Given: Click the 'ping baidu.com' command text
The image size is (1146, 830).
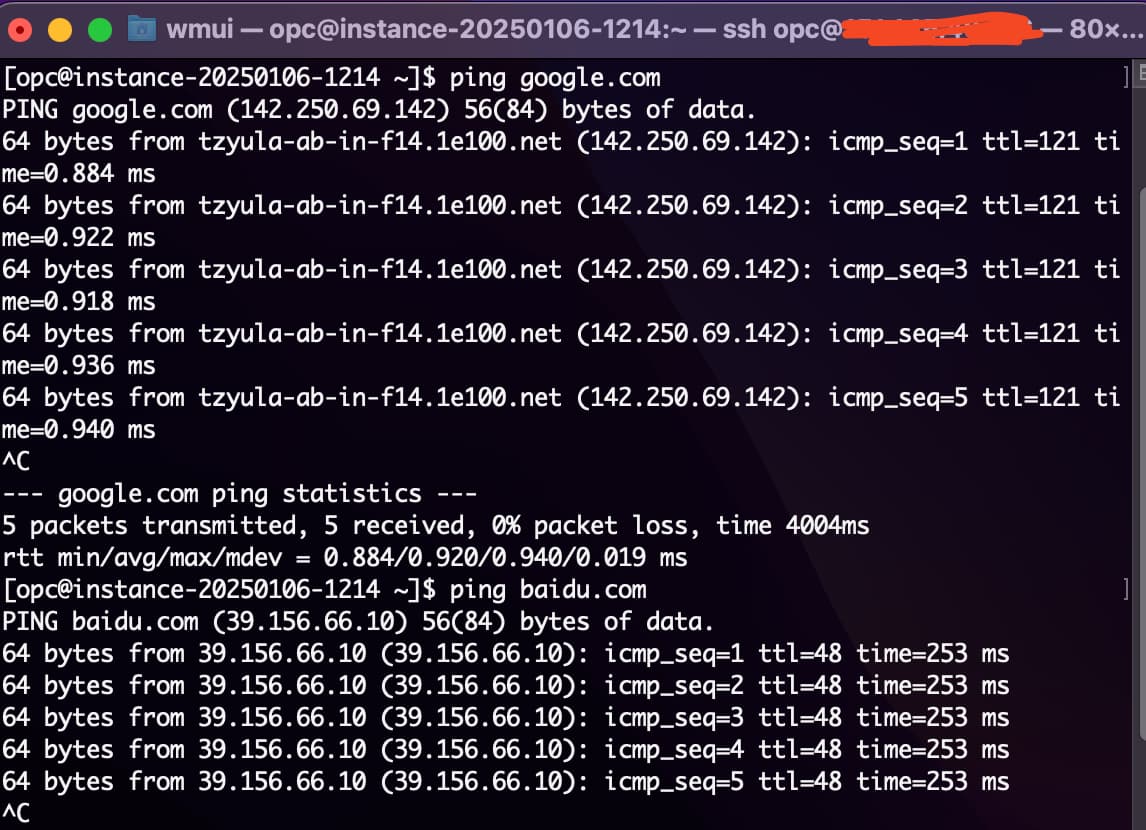Looking at the screenshot, I should 548,590.
